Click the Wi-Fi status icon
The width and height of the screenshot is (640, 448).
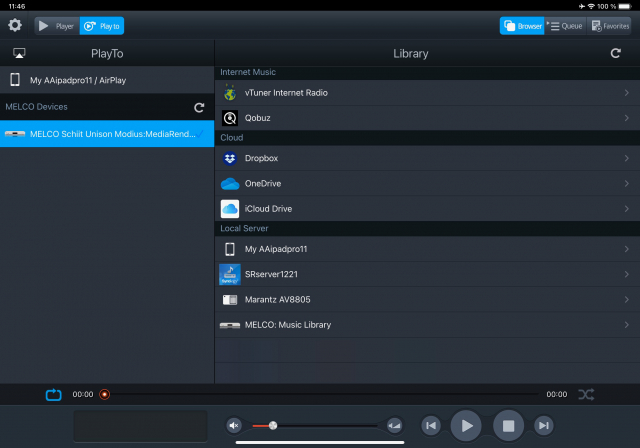591,6
